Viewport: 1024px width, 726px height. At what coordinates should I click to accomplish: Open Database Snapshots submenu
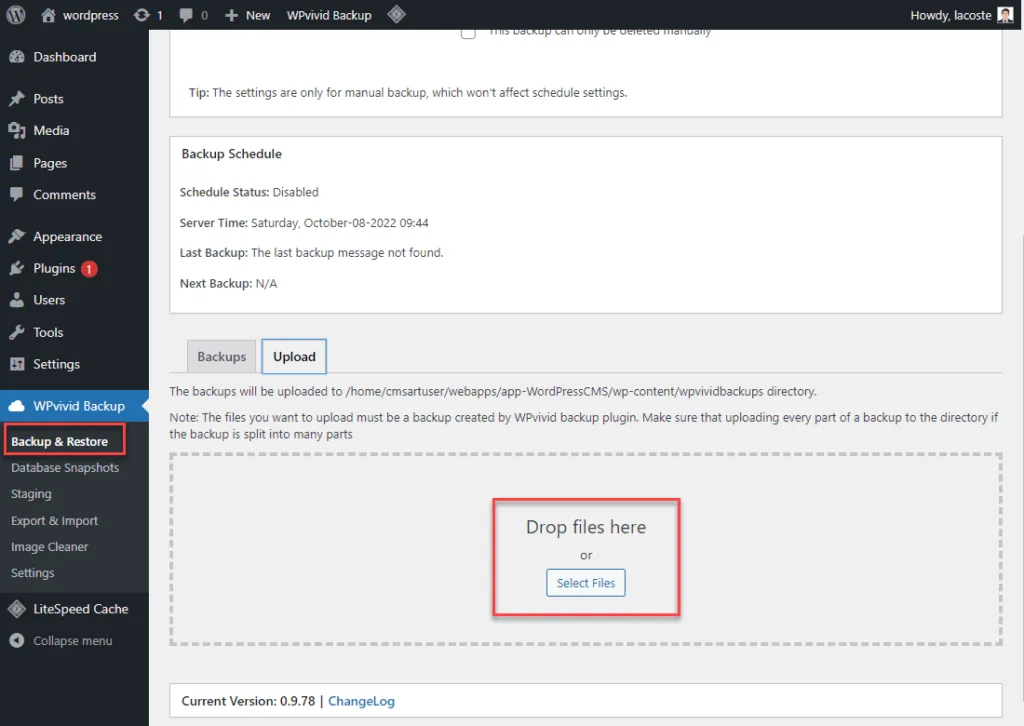[65, 467]
